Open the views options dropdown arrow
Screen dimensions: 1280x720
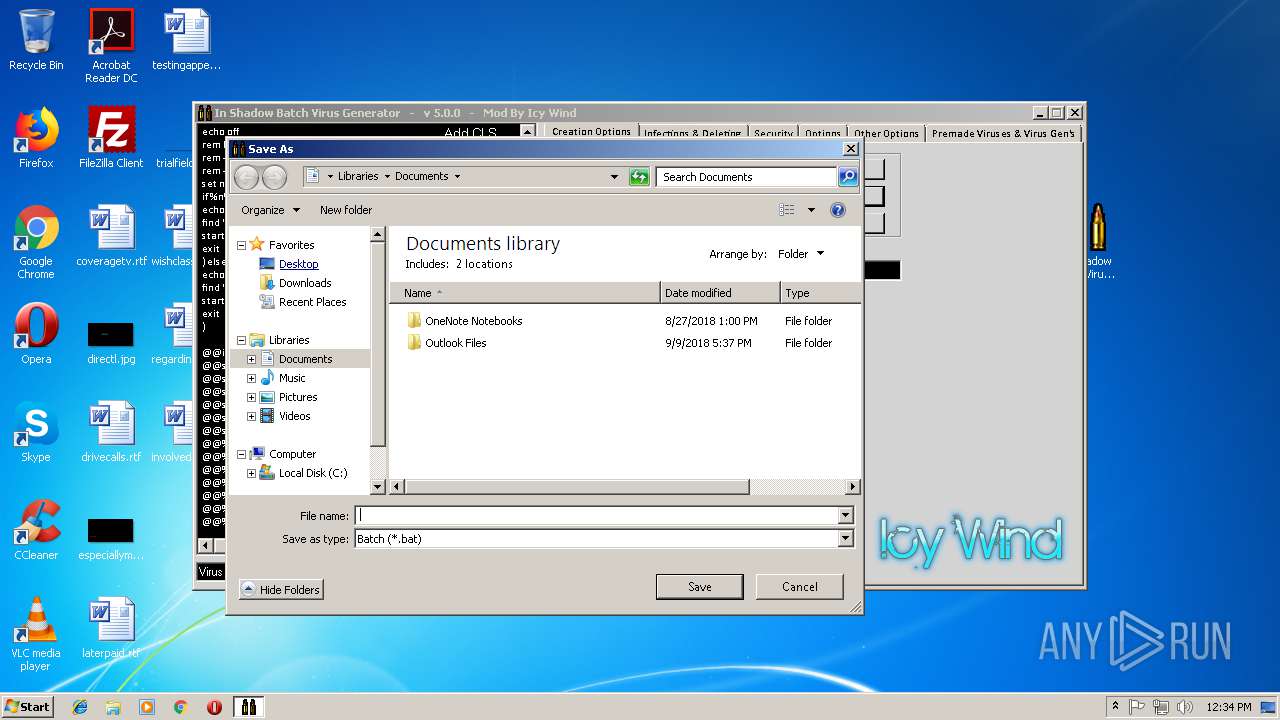tap(811, 210)
